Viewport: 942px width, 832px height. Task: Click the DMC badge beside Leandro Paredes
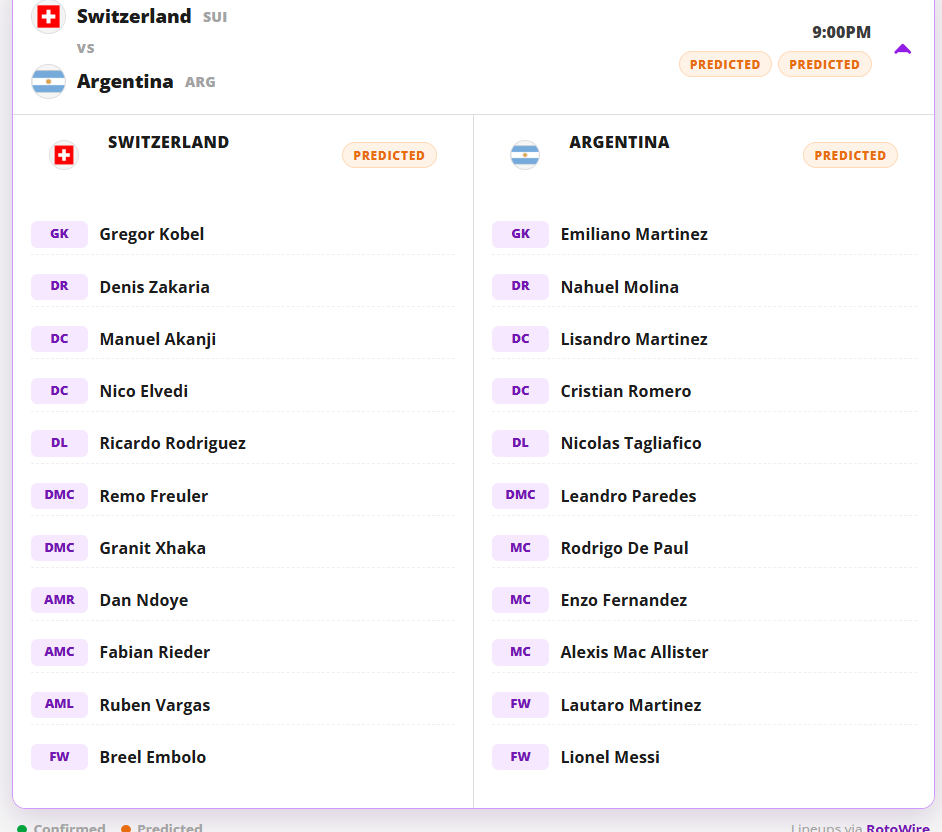520,496
